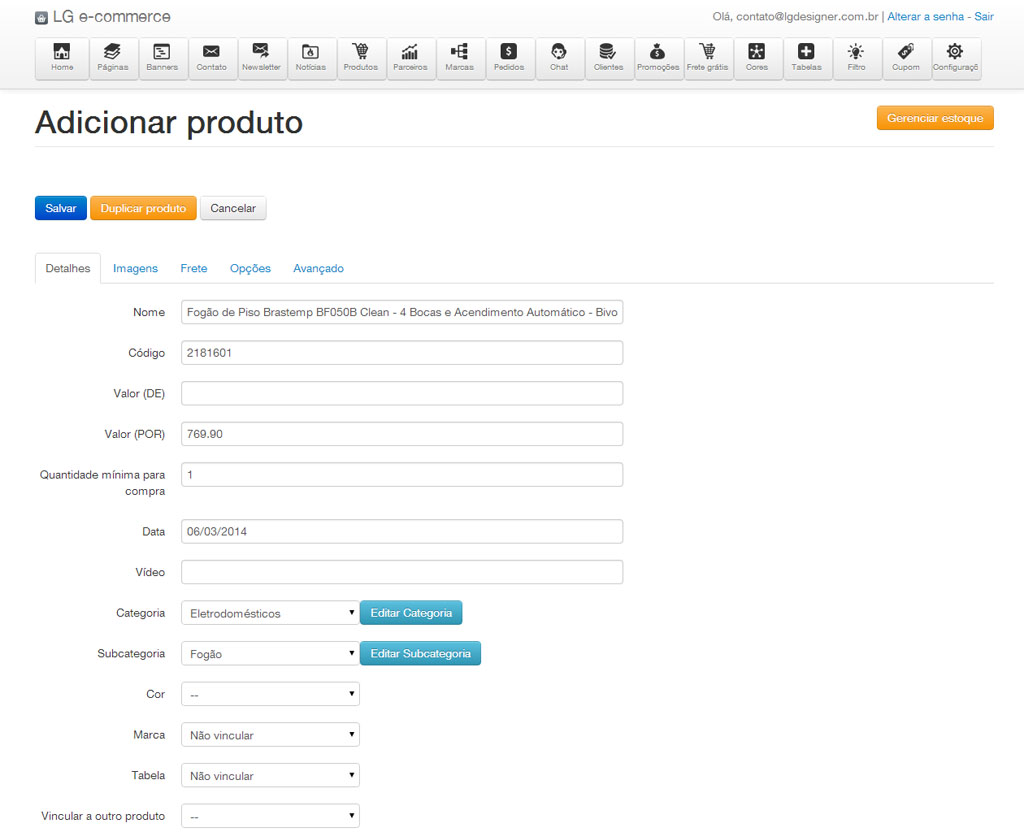Switch to the Frete tab
The height and width of the screenshot is (832, 1024).
[194, 268]
